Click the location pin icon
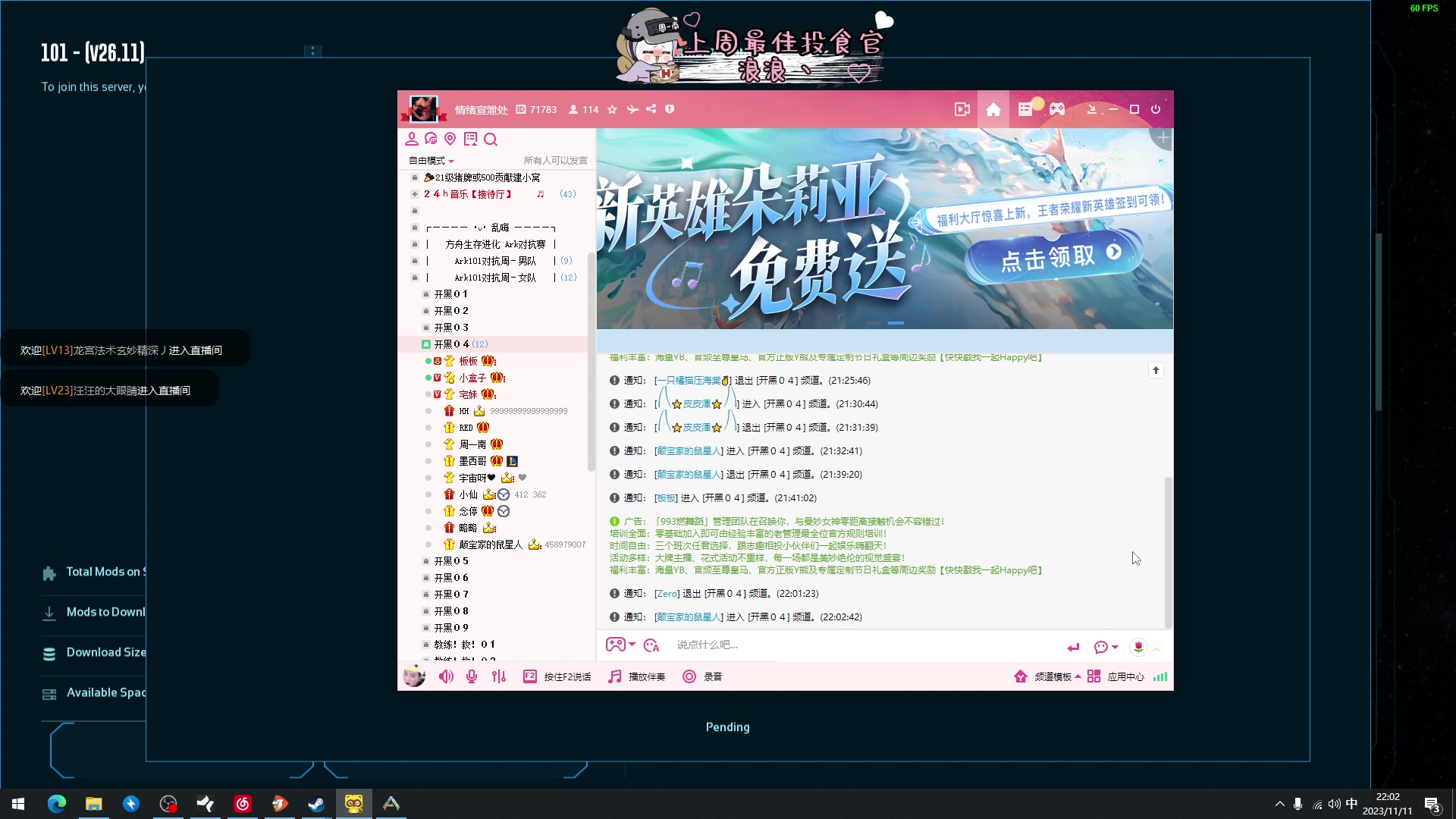This screenshot has height=819, width=1456. point(450,139)
